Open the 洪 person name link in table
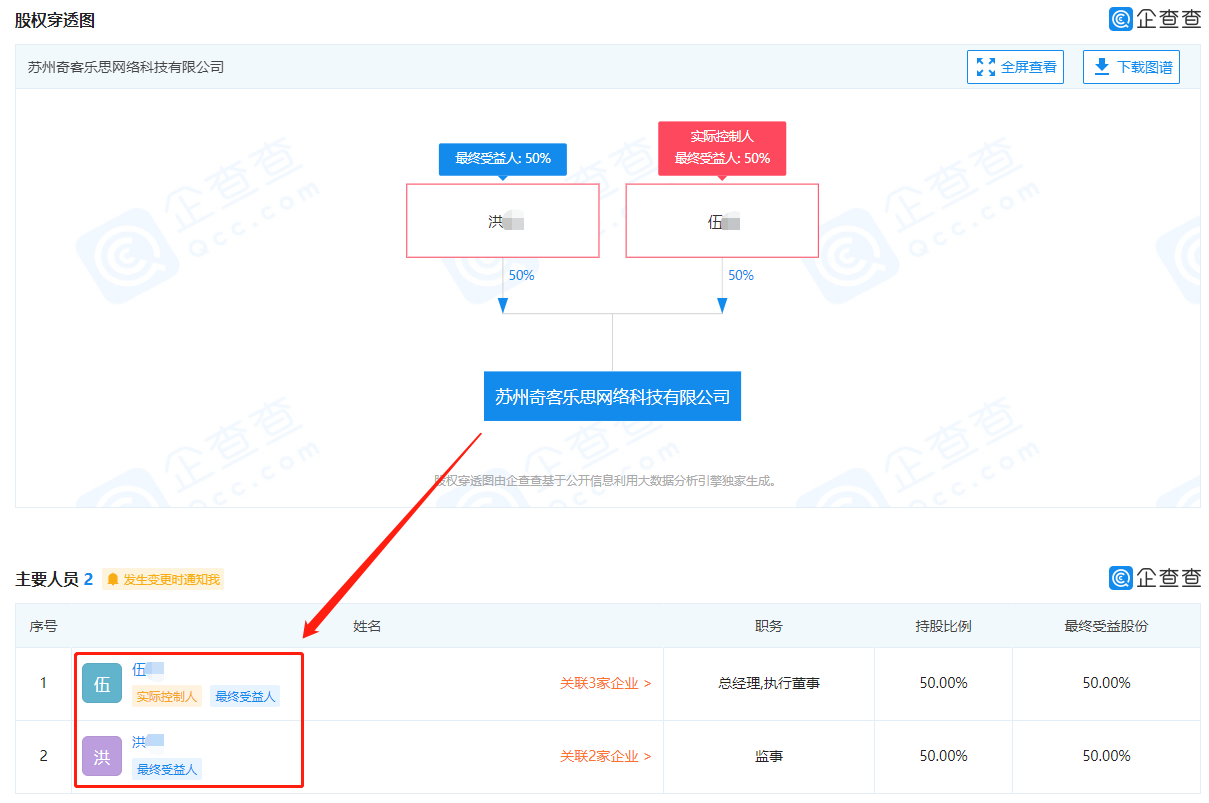1209x803 pixels. [140, 742]
